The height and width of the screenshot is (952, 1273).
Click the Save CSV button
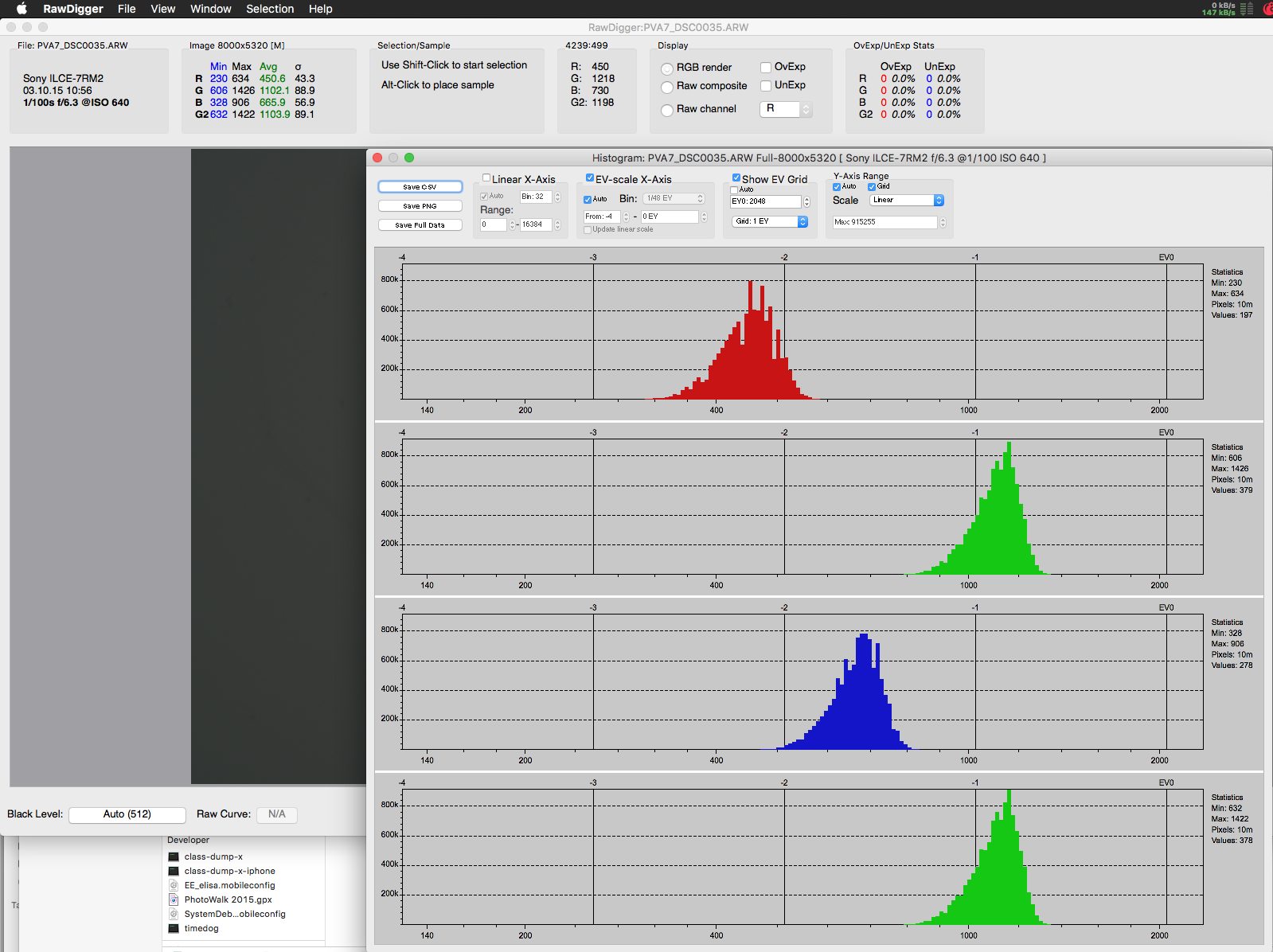pos(420,187)
